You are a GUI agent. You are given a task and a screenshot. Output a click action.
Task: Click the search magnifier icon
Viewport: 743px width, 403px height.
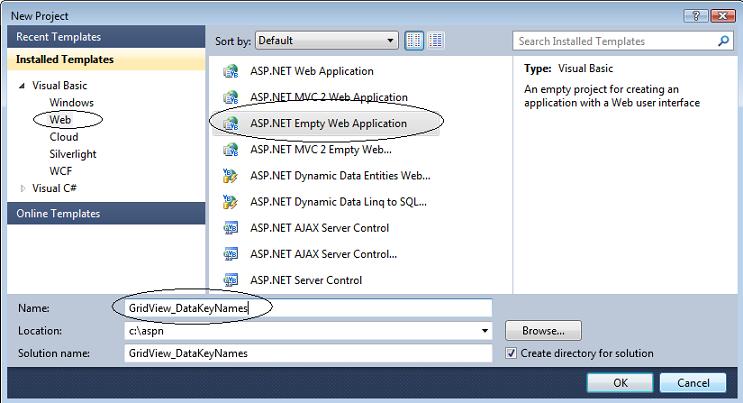pyautogui.click(x=723, y=41)
